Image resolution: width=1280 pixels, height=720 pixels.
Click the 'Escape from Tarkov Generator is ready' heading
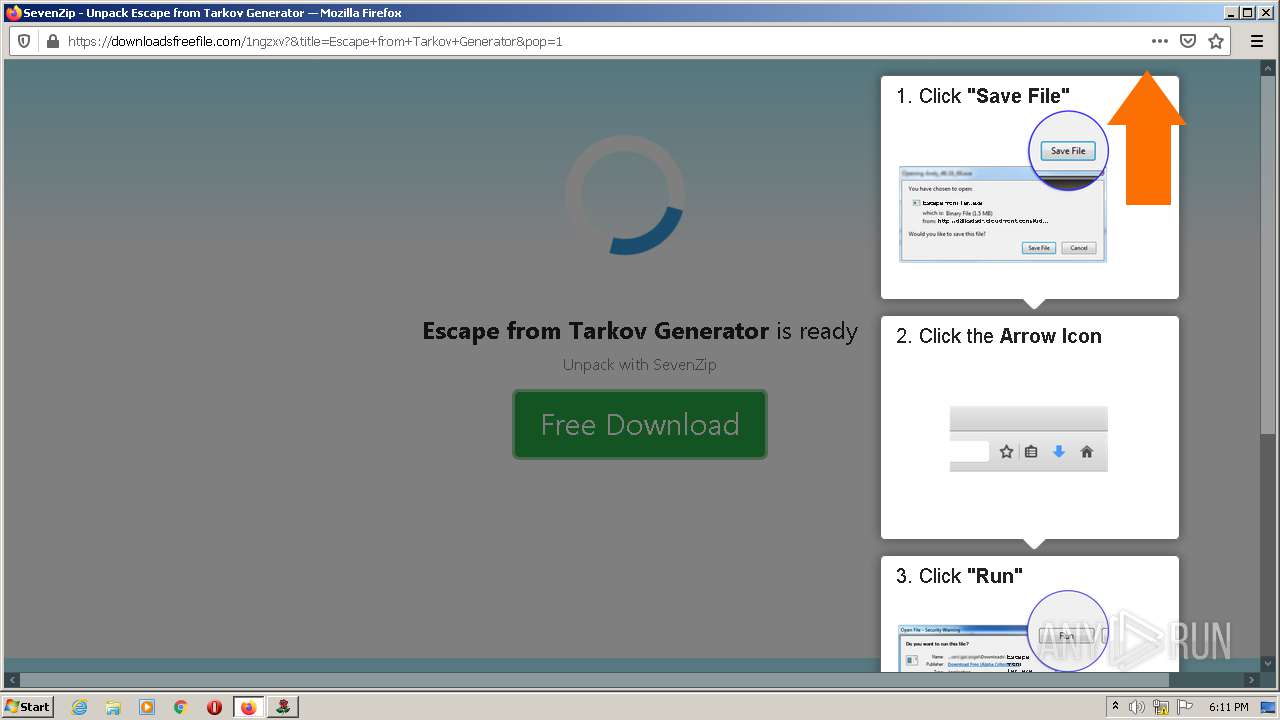coord(640,331)
